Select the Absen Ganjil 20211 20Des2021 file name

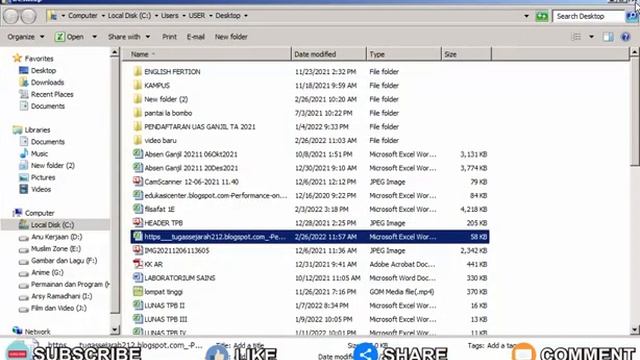coord(191,168)
